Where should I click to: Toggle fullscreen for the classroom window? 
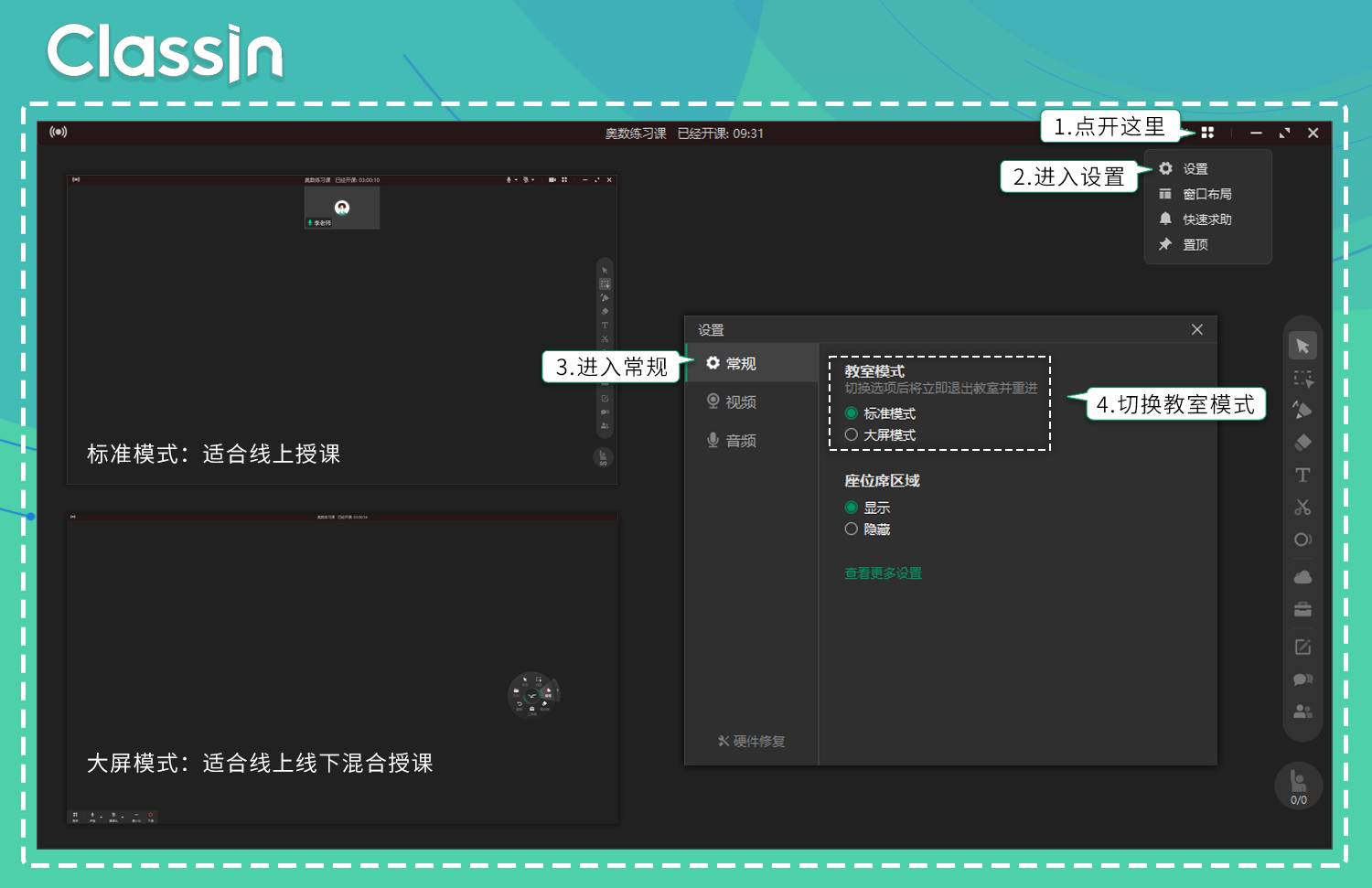pos(1284,133)
